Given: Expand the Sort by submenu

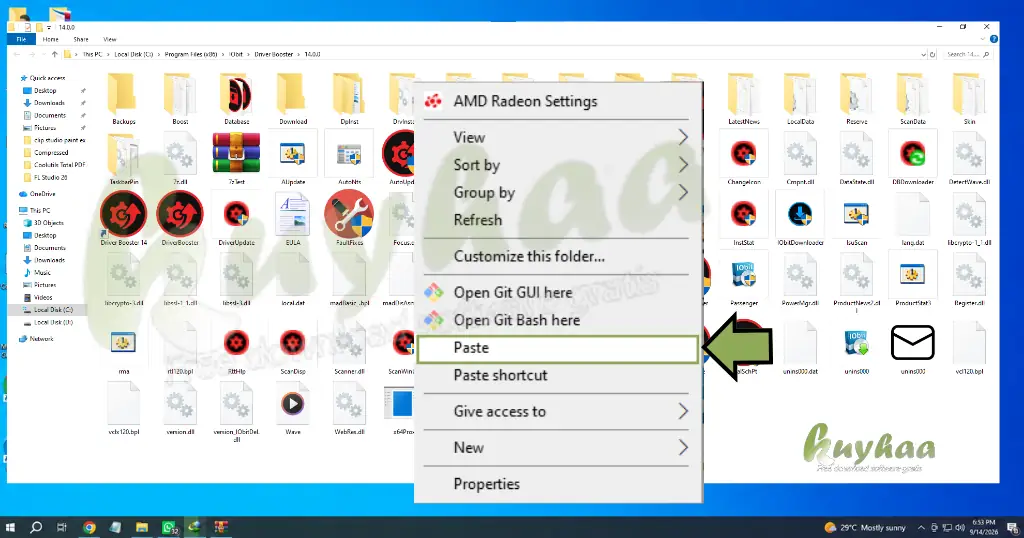Looking at the screenshot, I should [x=558, y=165].
